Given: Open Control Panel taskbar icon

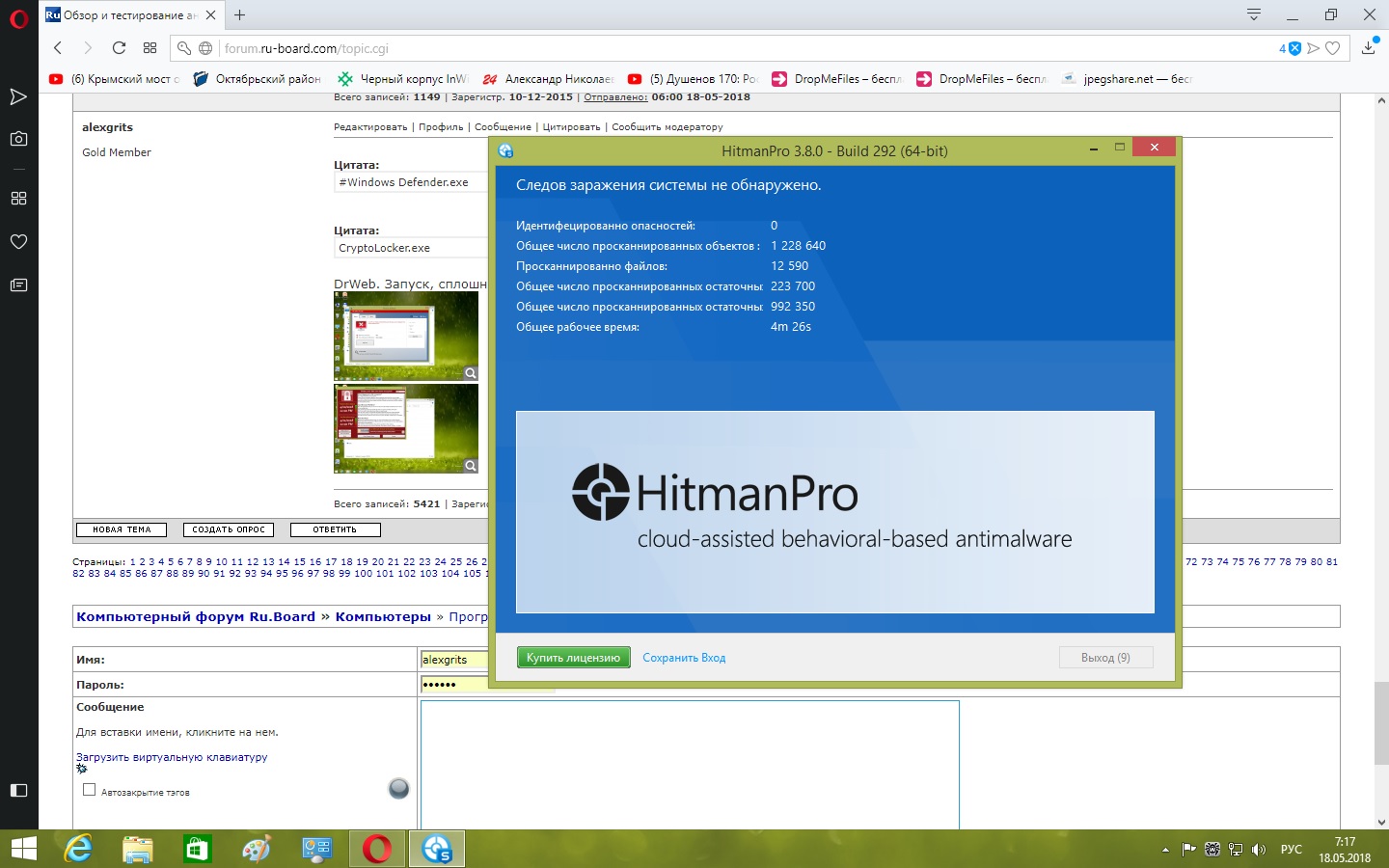Looking at the screenshot, I should point(317,849).
